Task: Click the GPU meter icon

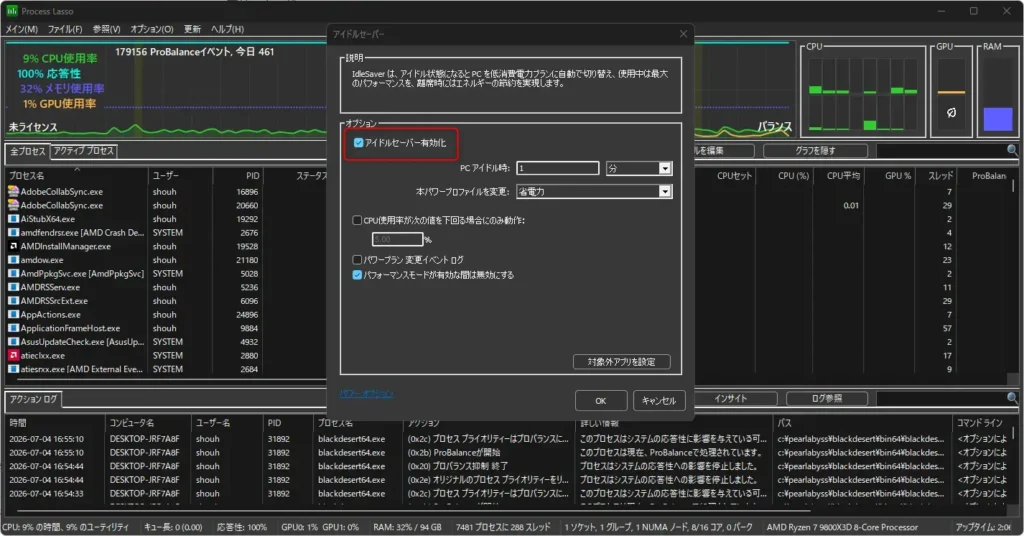Action: tap(952, 112)
